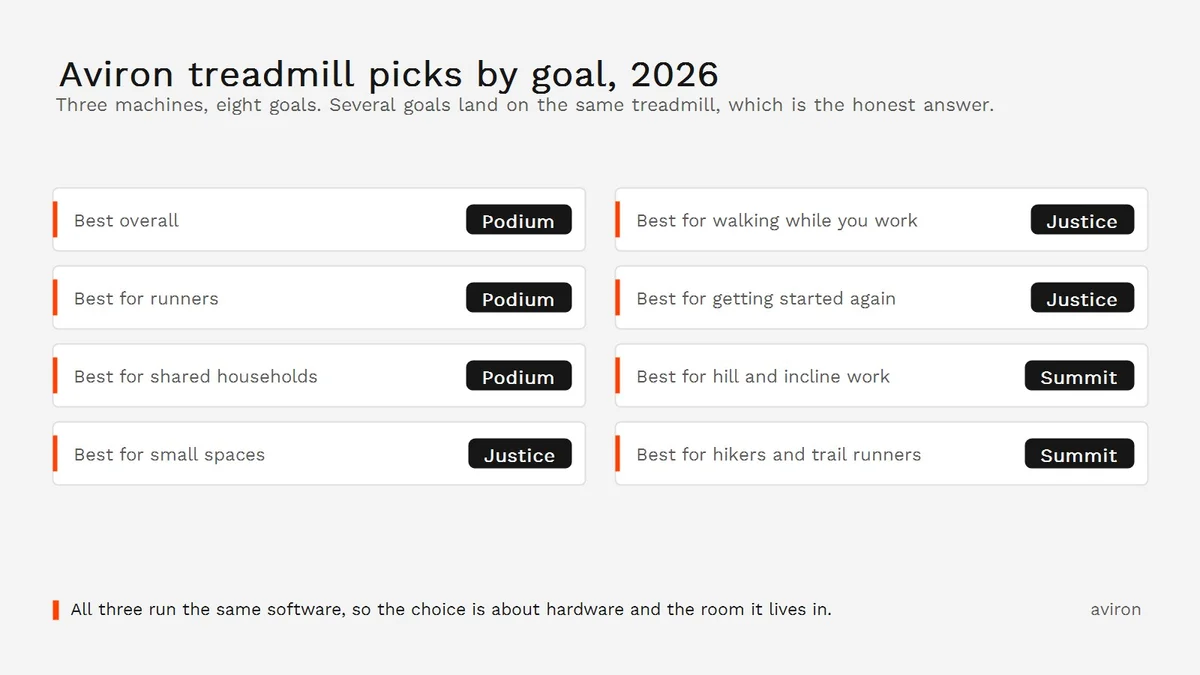The height and width of the screenshot is (675, 1200).
Task: Click the Summit badge for hill and incline work
Action: pyautogui.click(x=1079, y=376)
